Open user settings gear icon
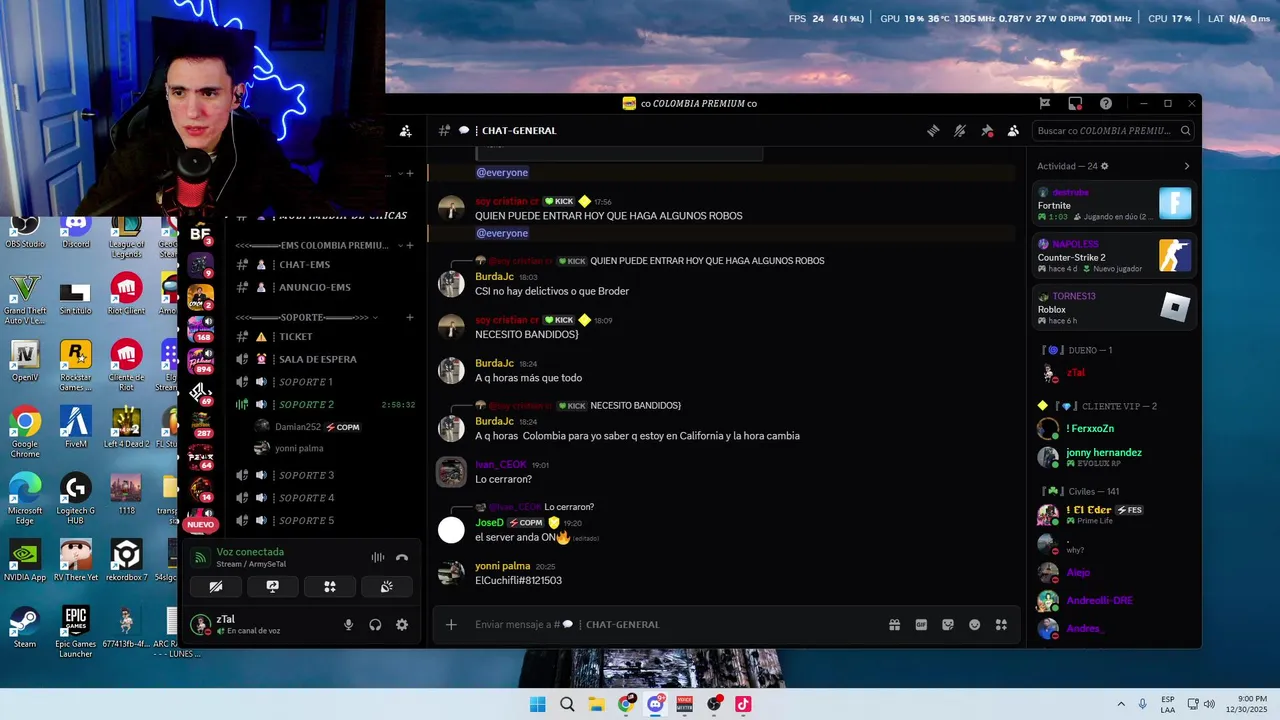 pos(402,625)
